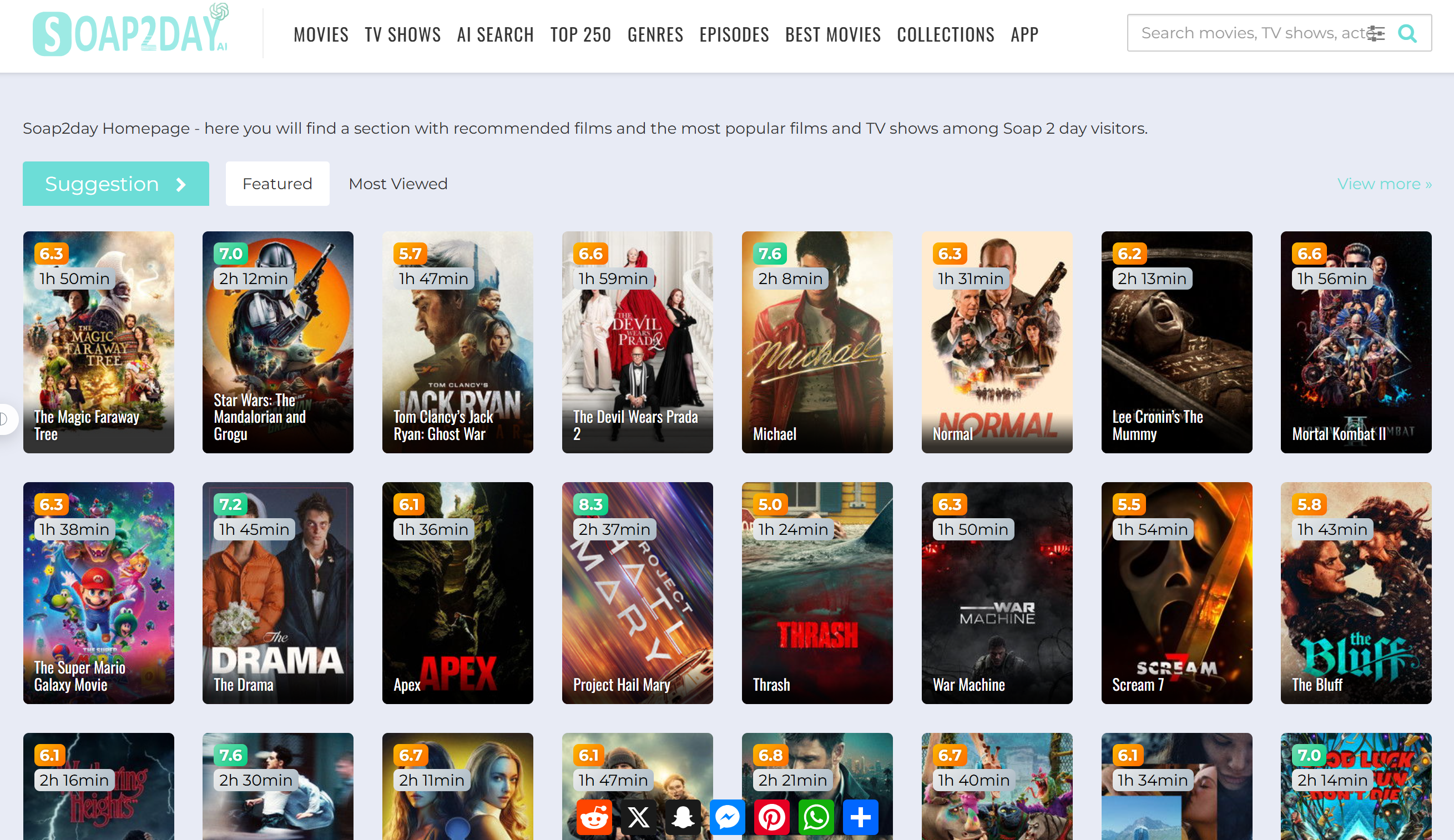Image resolution: width=1454 pixels, height=840 pixels.
Task: Open the Top 250 page
Action: [x=580, y=34]
